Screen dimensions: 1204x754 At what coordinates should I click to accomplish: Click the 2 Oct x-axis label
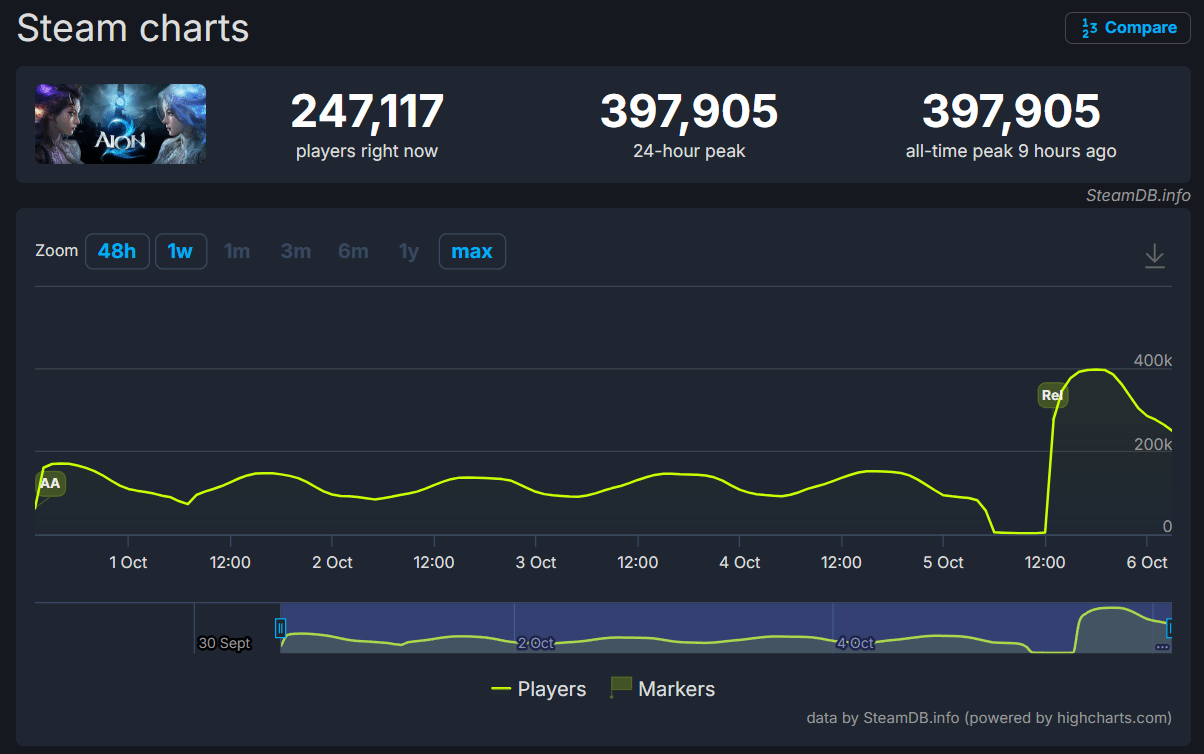pyautogui.click(x=332, y=563)
